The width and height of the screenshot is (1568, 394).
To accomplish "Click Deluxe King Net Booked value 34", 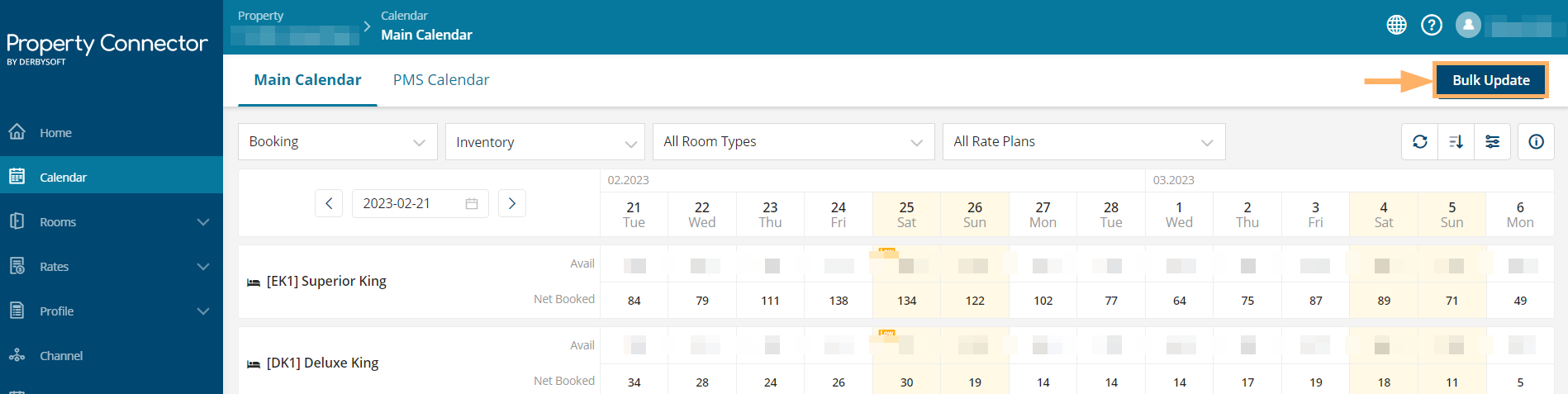I will [634, 382].
